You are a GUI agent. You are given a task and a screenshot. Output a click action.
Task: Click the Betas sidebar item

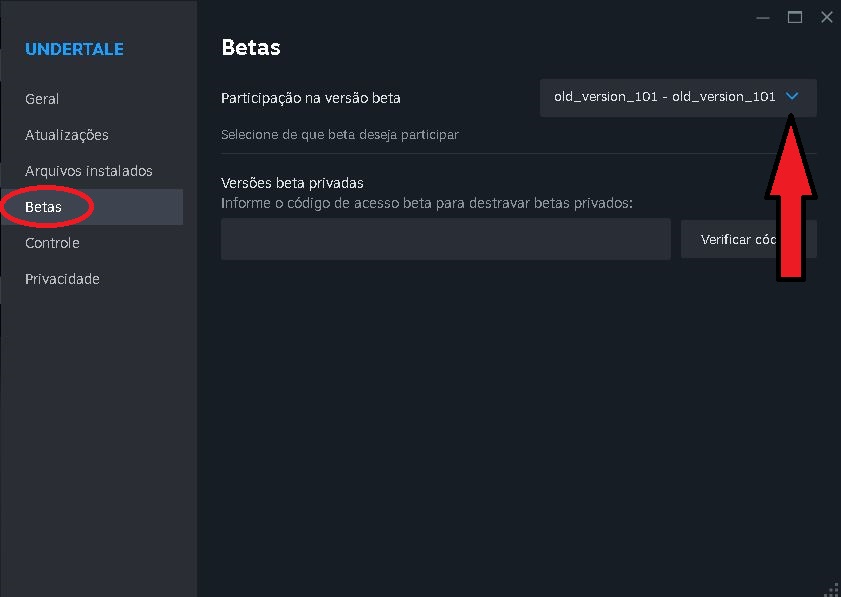pos(43,207)
